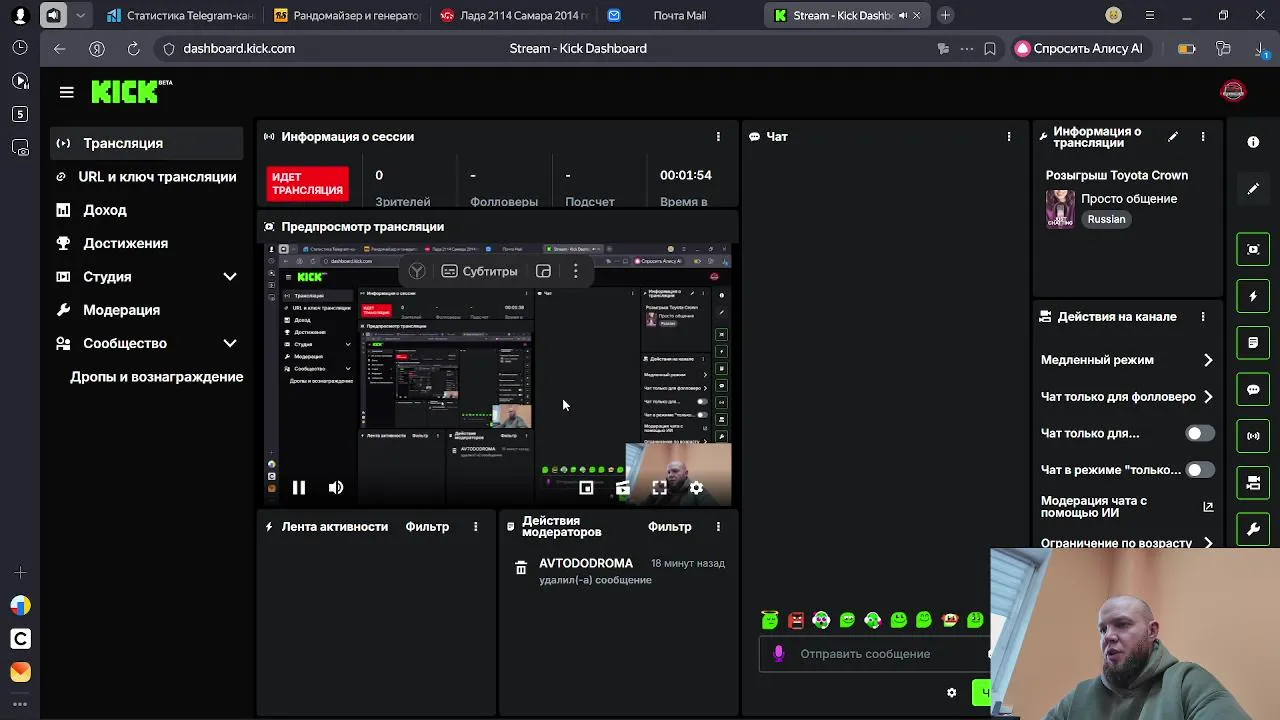Screen dimensions: 1280x720
Task: Open new browser tab with plus
Action: 945,15
